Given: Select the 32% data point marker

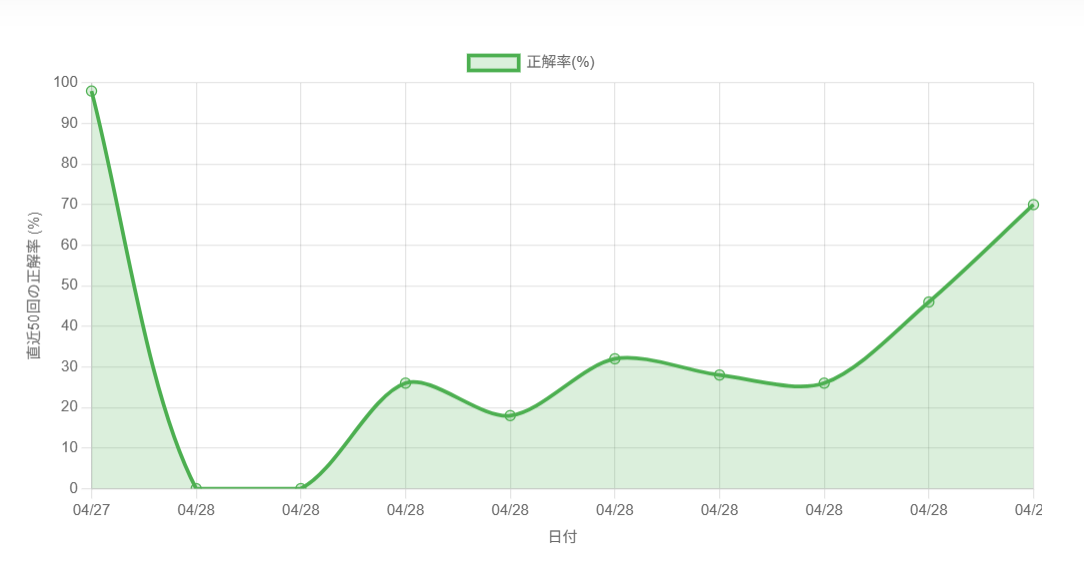Looking at the screenshot, I should (615, 358).
